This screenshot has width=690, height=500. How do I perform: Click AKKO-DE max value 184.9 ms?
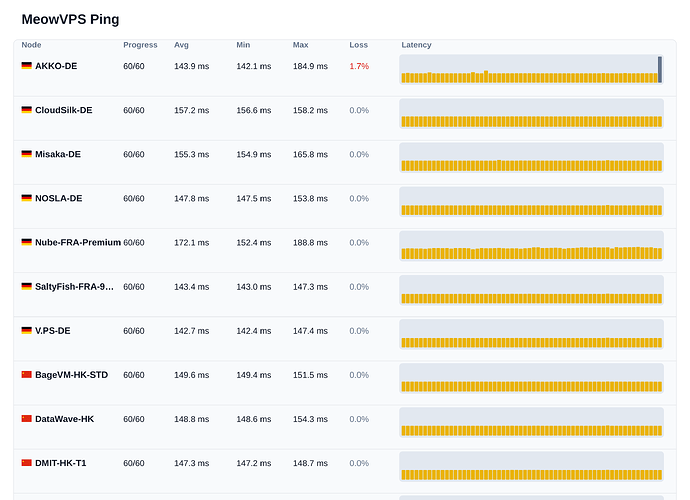[x=310, y=66]
